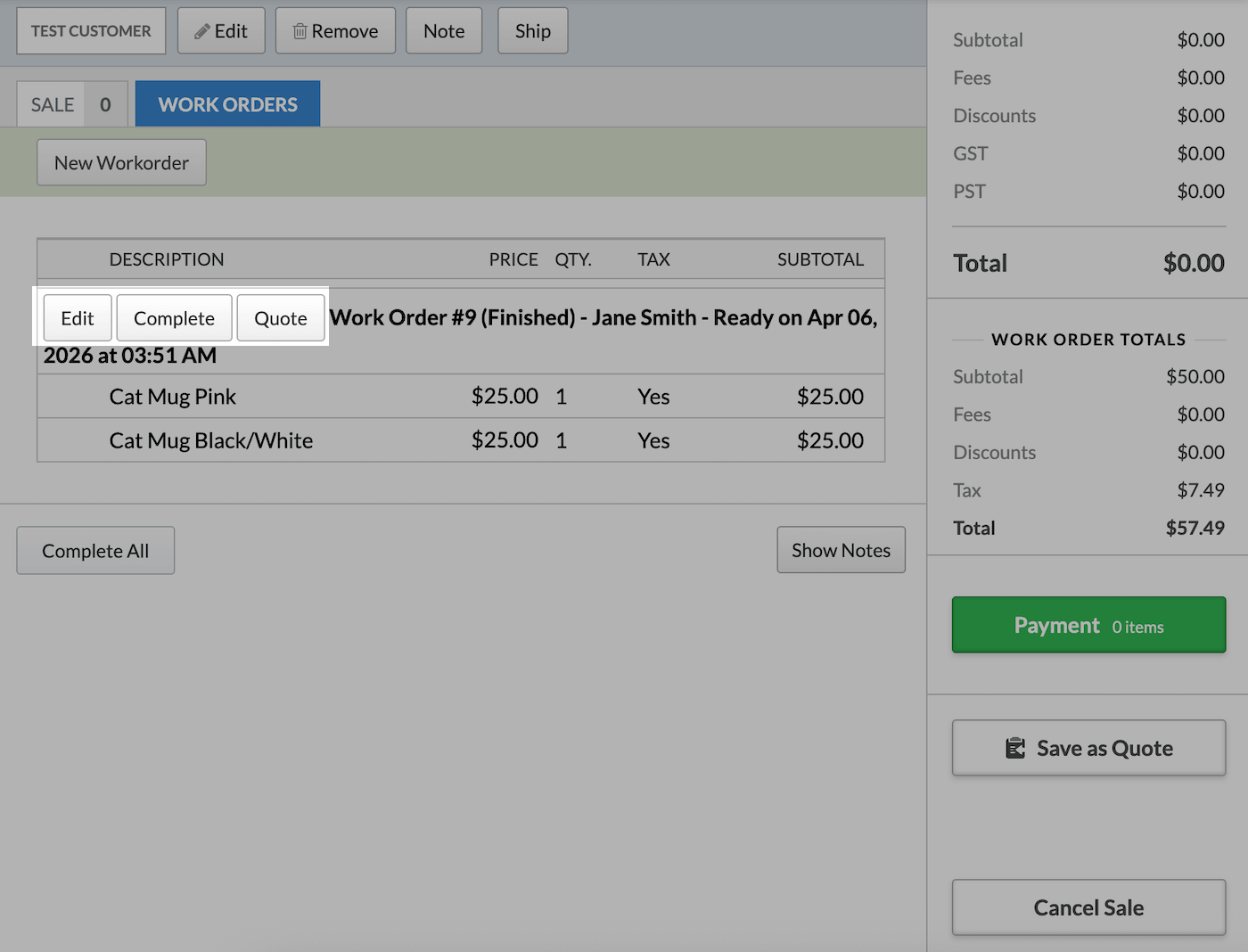Cancel the current sale
The image size is (1248, 952).
coord(1088,907)
